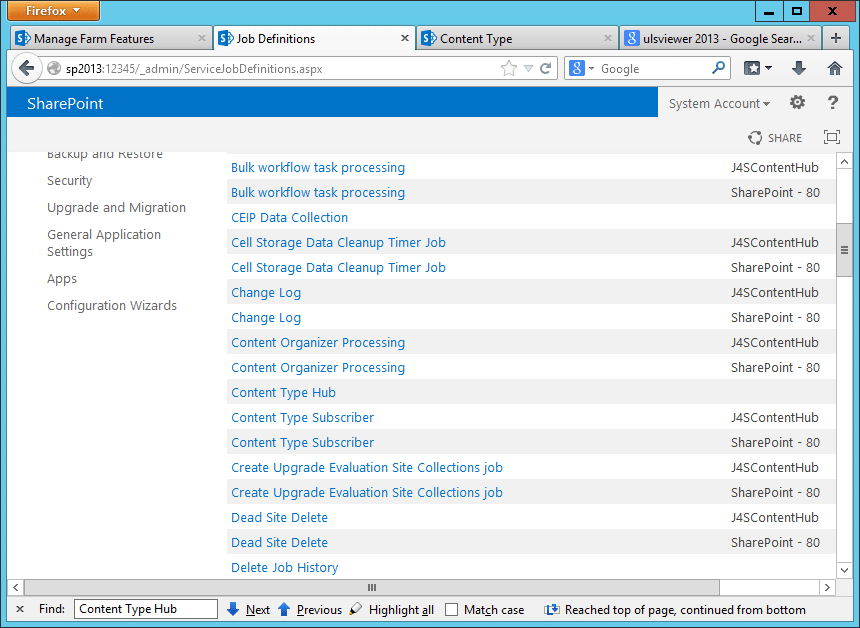Open Apps in the left navigation
Viewport: 860px width, 628px height.
pyautogui.click(x=61, y=279)
